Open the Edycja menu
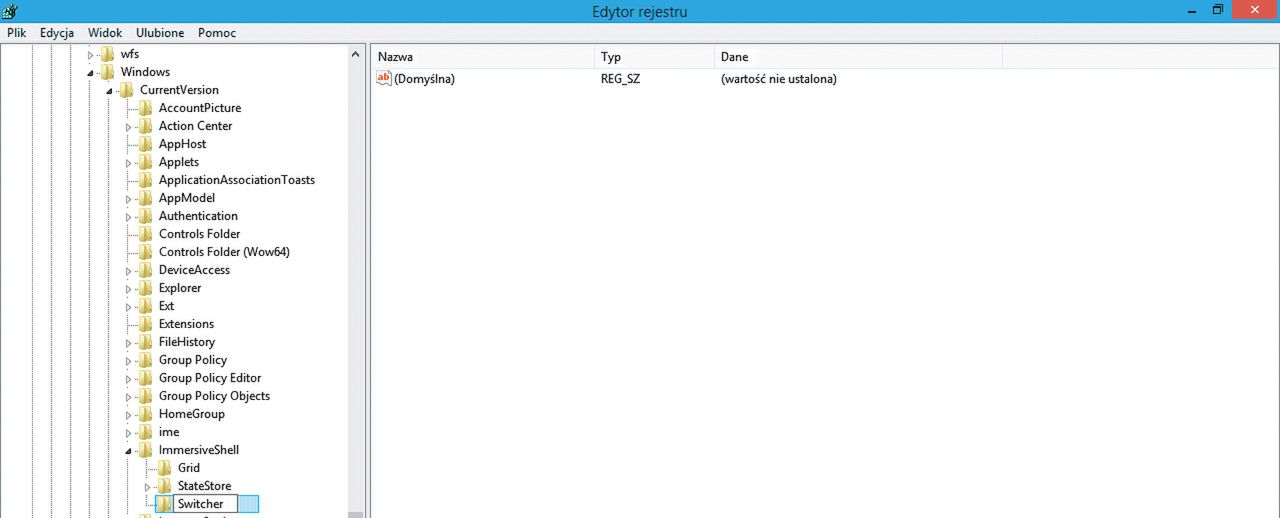 click(x=57, y=33)
